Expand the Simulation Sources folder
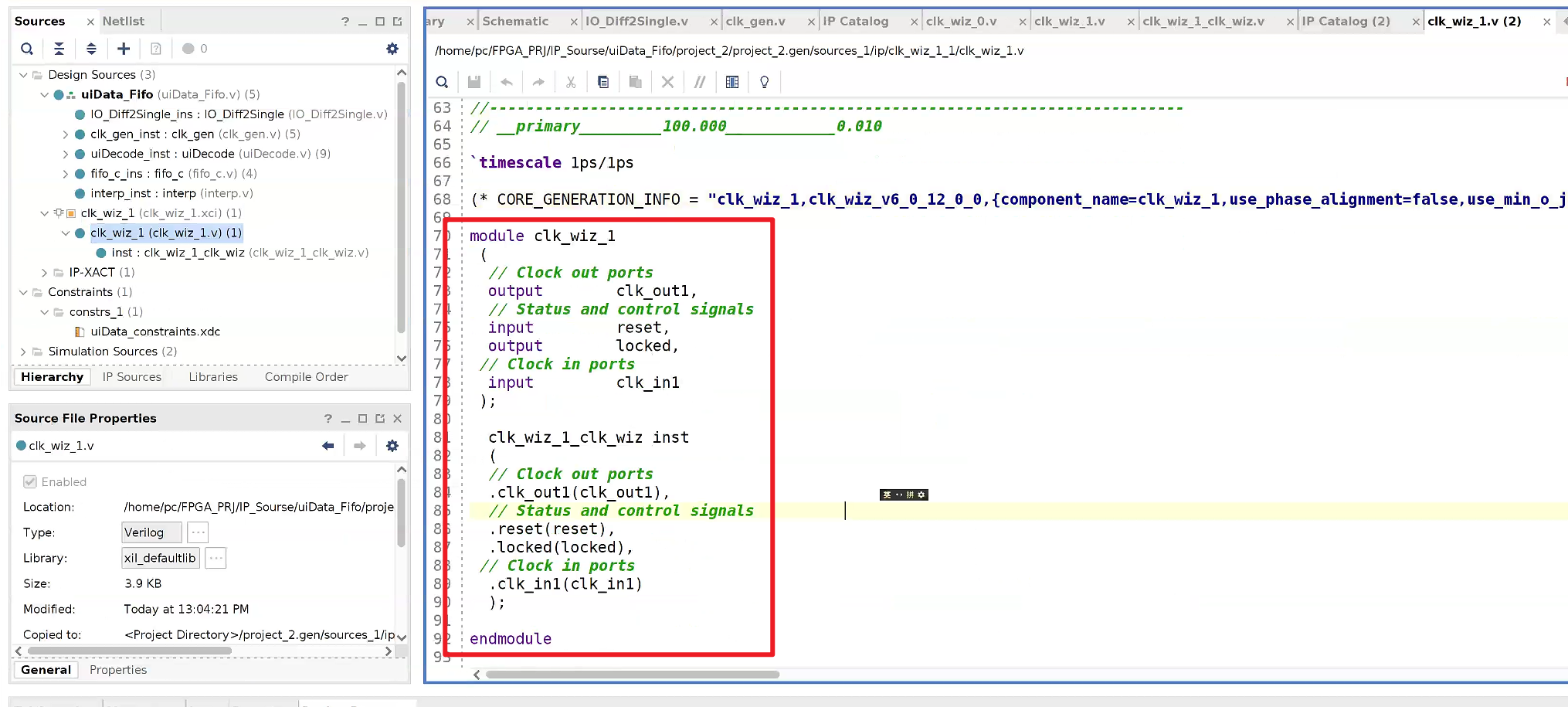This screenshot has width=1568, height=707. click(23, 352)
